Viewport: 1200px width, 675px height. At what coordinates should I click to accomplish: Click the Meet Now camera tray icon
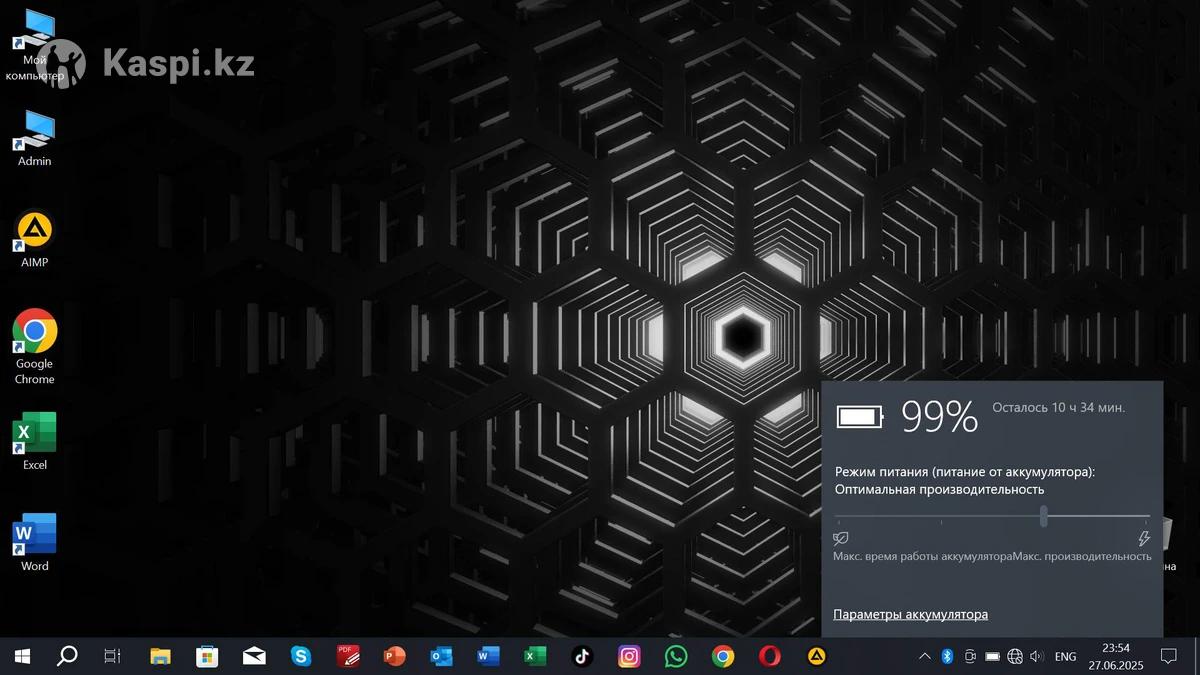(x=970, y=656)
